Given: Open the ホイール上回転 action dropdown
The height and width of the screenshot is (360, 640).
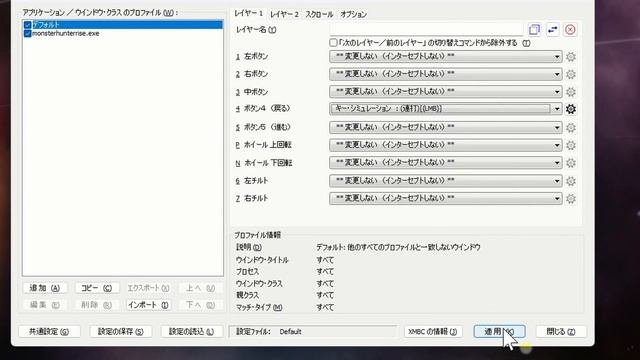Looking at the screenshot, I should pos(446,145).
